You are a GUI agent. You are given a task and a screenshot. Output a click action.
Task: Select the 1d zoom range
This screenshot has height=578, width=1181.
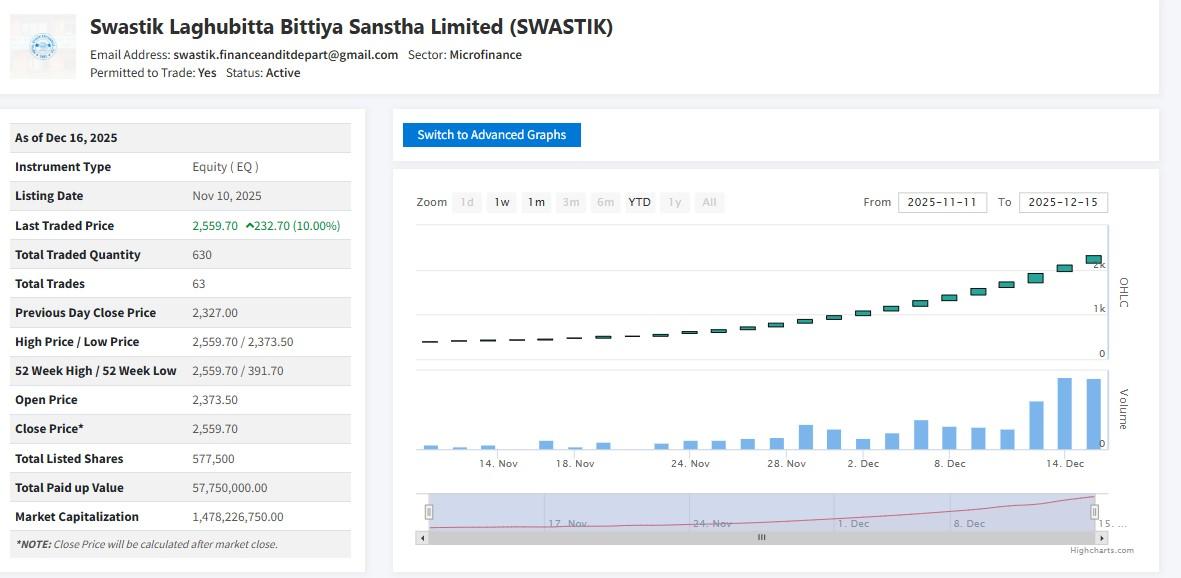point(466,202)
